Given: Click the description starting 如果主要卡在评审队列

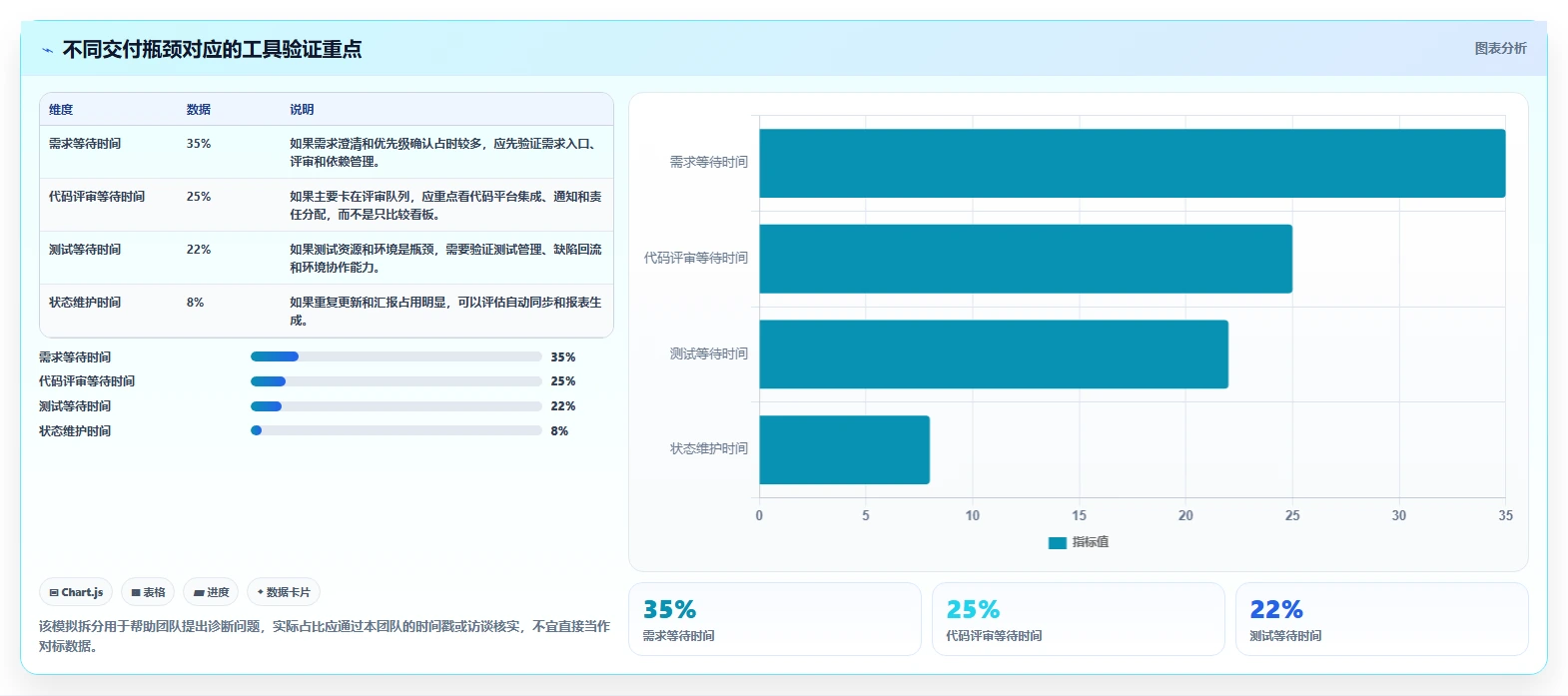Looking at the screenshot, I should 445,206.
